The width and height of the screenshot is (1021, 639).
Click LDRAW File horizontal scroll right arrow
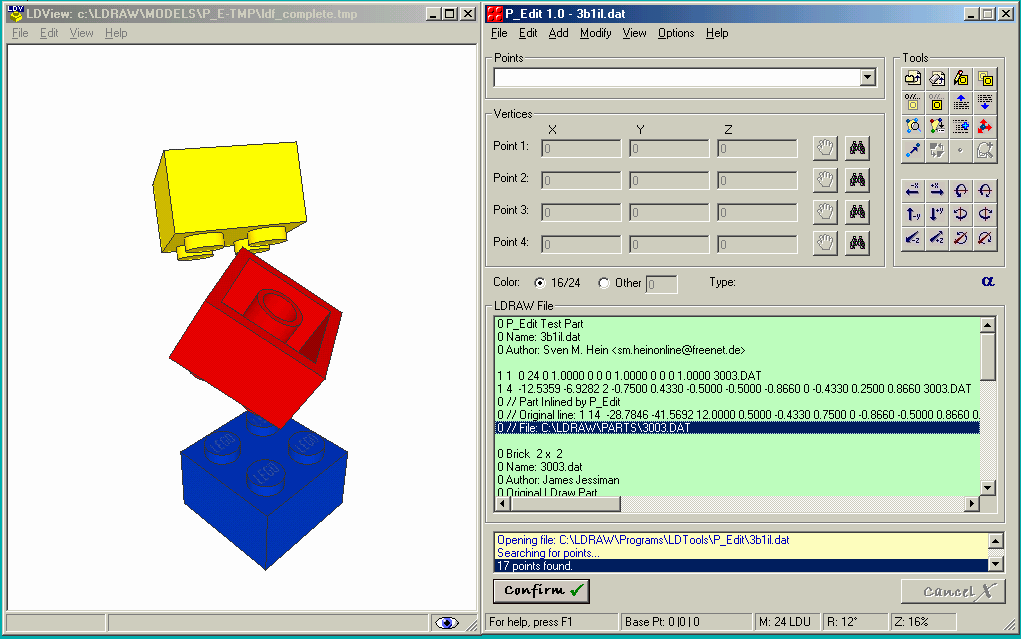pyautogui.click(x=972, y=504)
